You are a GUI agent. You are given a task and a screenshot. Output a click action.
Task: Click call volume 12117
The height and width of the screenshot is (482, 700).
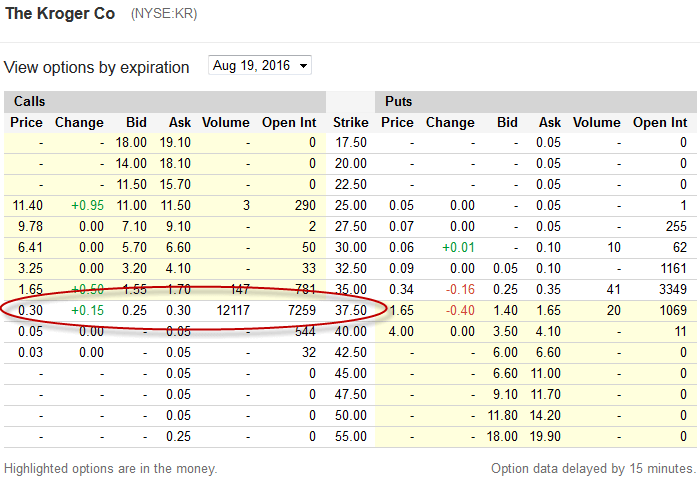point(233,310)
